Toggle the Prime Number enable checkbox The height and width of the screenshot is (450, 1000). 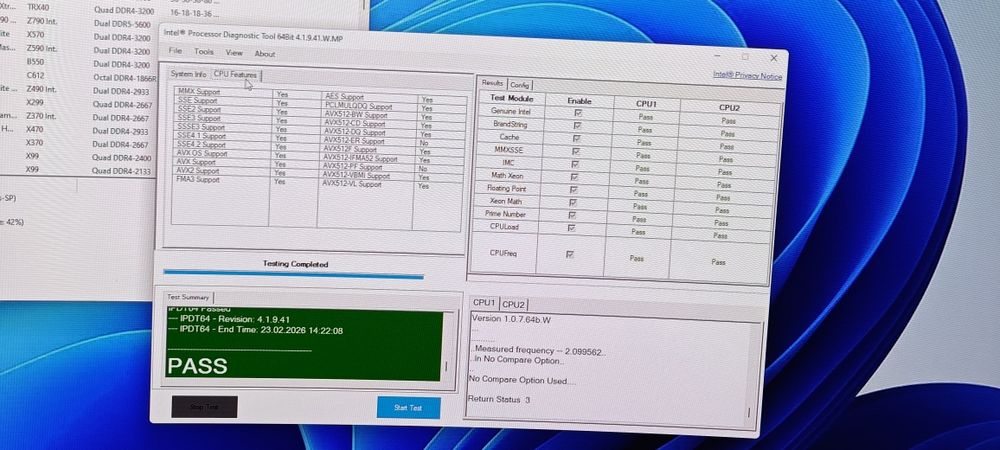click(x=573, y=215)
